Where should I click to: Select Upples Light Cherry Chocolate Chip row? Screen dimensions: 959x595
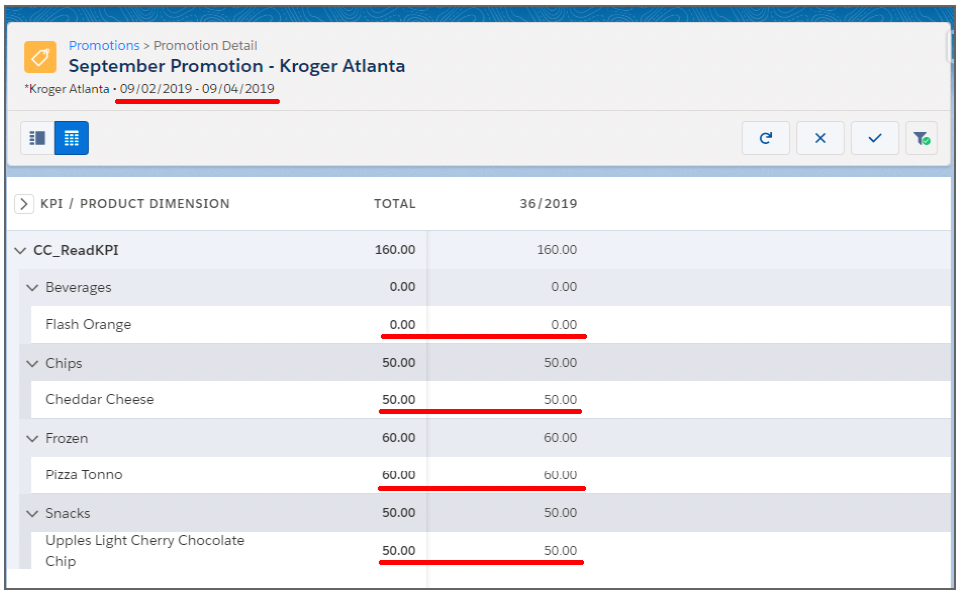tap(491, 550)
